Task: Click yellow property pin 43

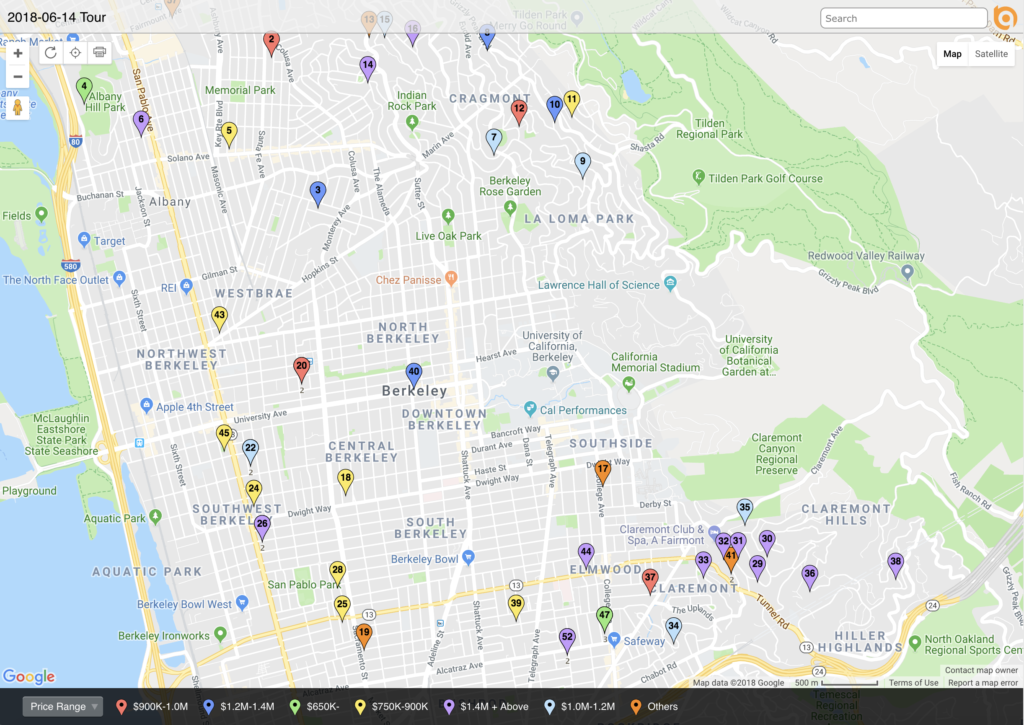Action: click(x=219, y=317)
